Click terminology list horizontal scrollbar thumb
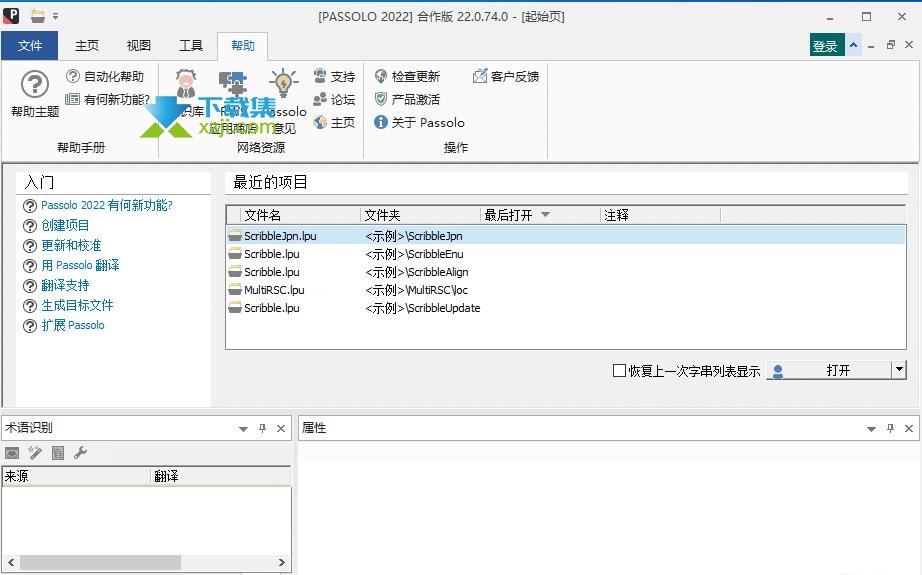Viewport: 922px width, 575px height. tap(100, 562)
